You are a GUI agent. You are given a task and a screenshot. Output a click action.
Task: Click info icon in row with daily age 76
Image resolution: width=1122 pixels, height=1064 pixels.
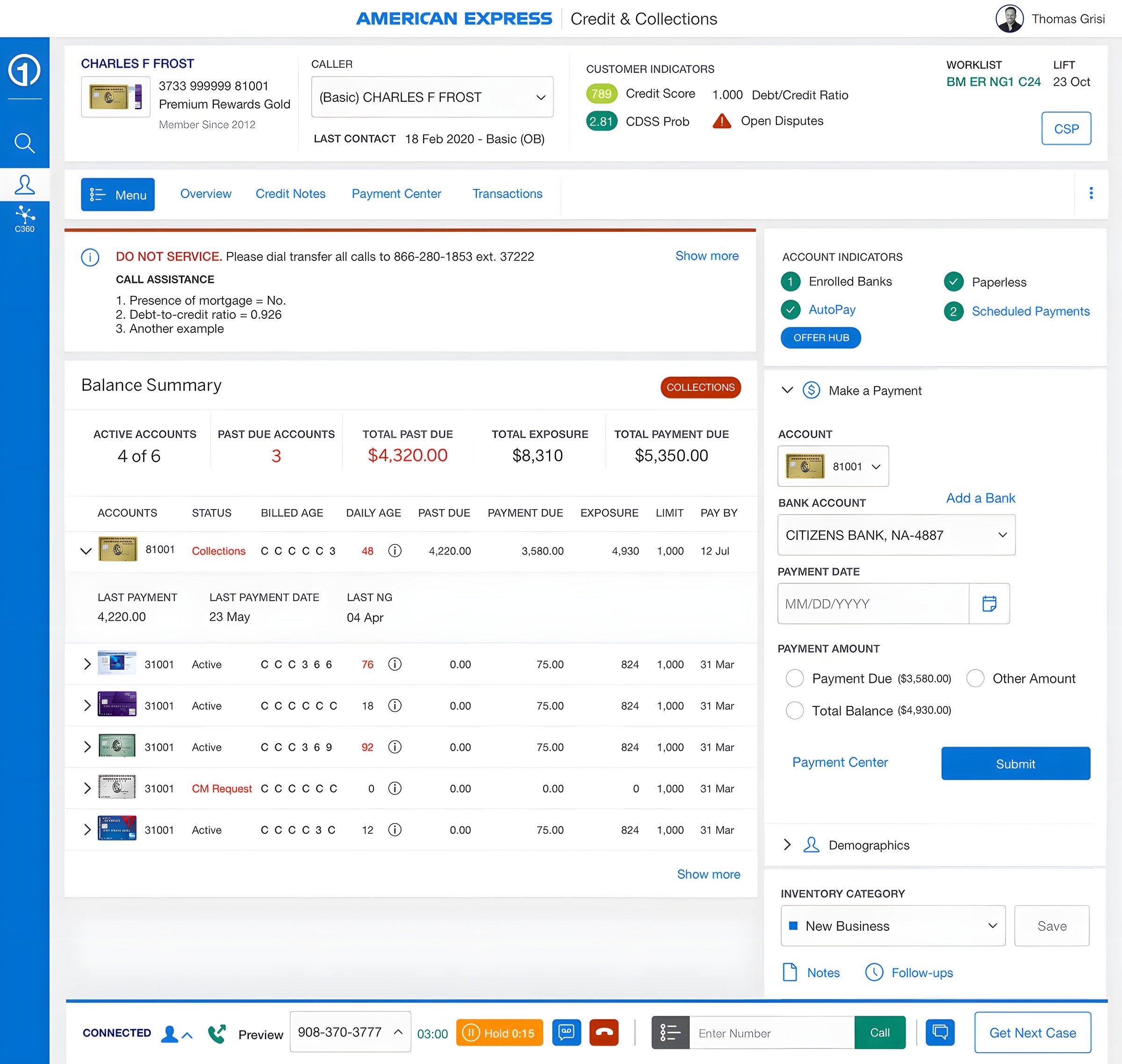395,664
